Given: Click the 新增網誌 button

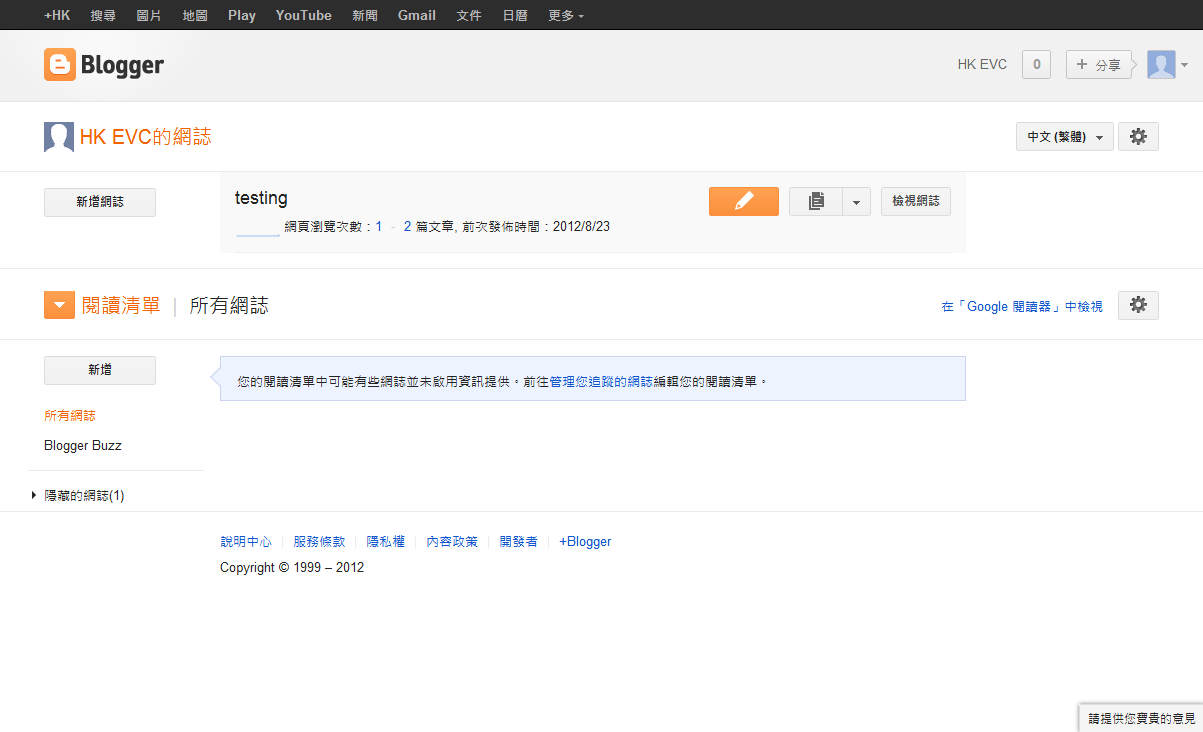Looking at the screenshot, I should click(x=100, y=202).
